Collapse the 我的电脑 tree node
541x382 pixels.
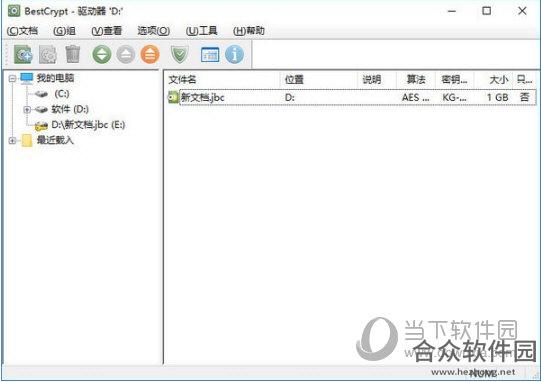[x=12, y=78]
